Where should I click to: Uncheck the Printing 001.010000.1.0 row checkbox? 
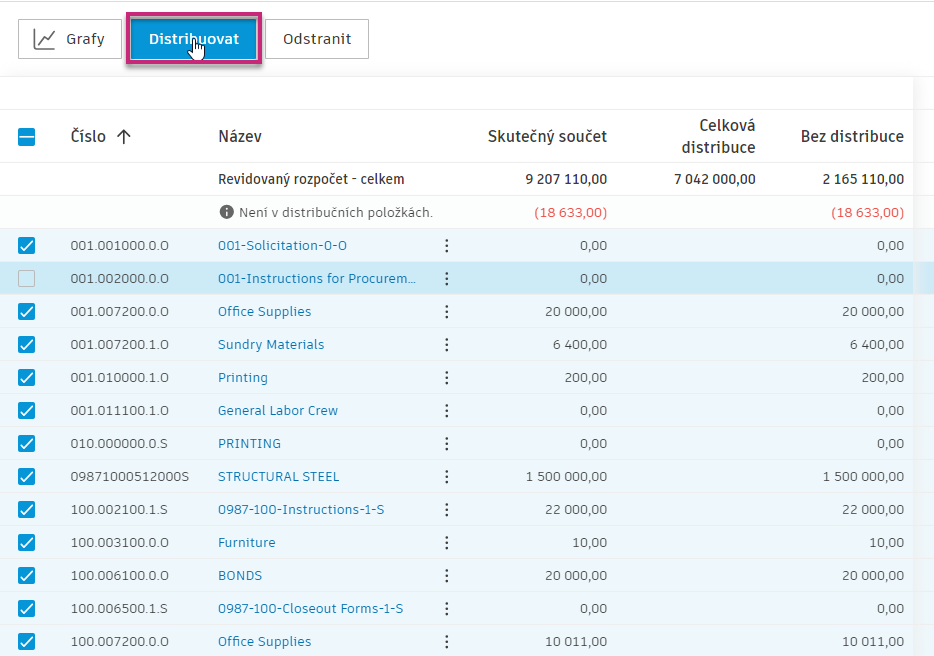[26, 378]
